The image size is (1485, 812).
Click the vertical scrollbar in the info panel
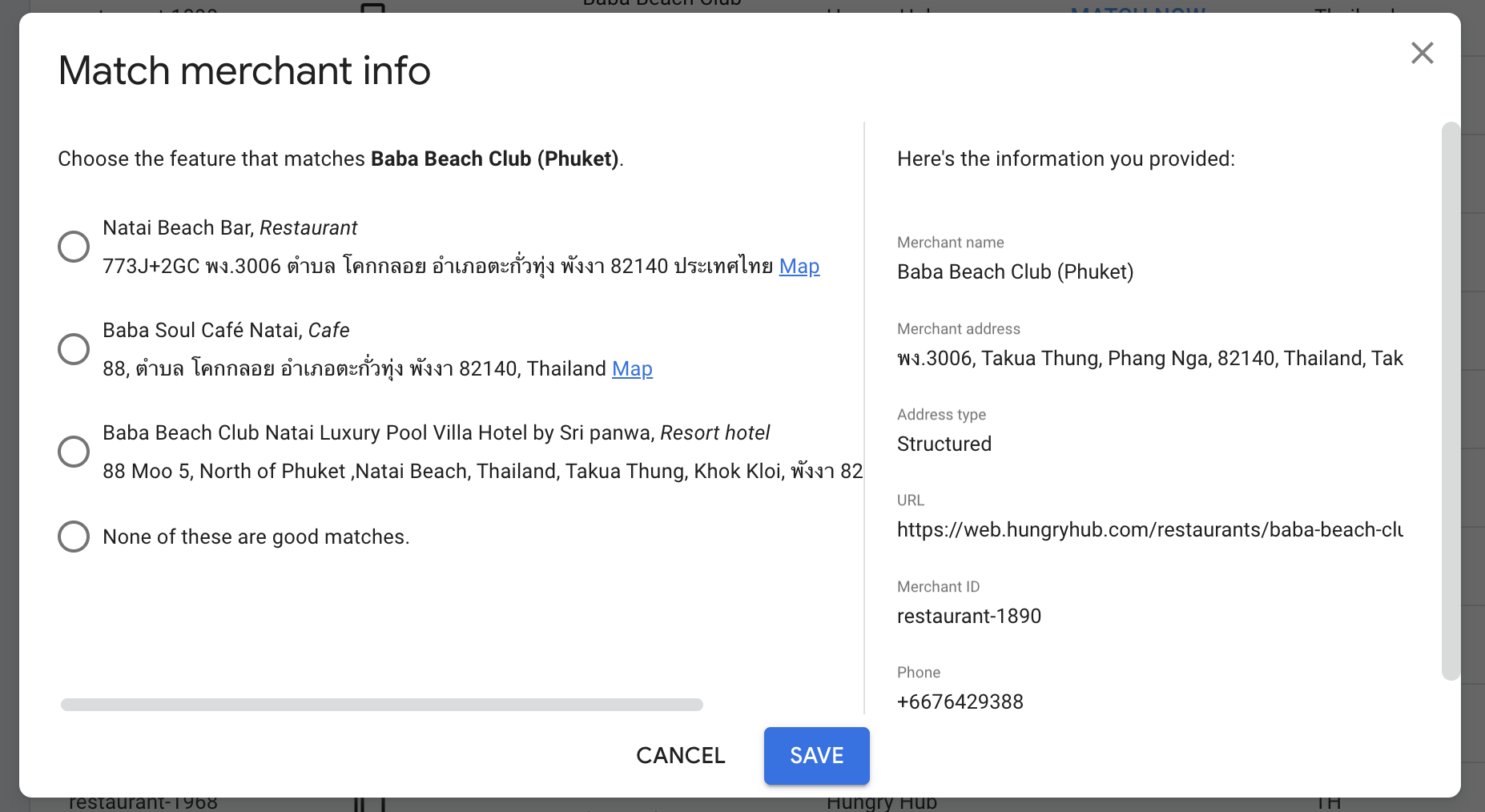1450,400
